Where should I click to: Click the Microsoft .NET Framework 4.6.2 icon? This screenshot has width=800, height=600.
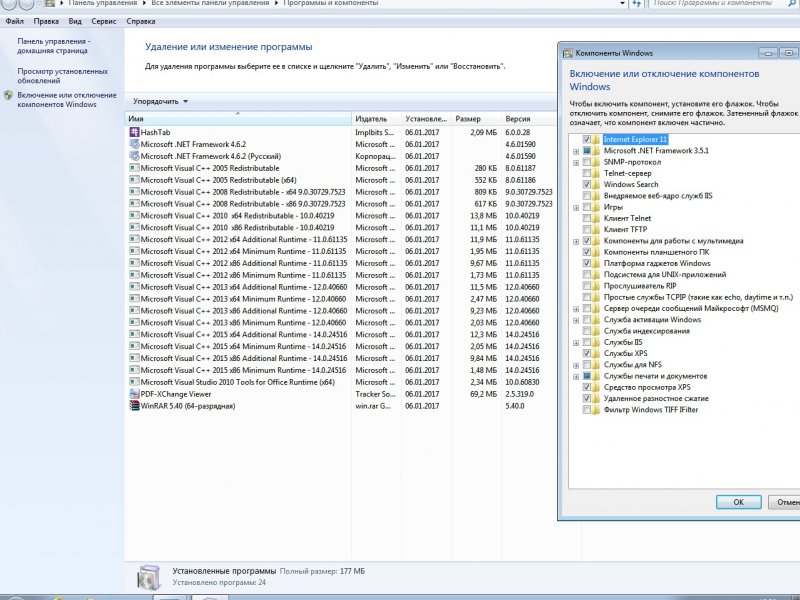click(x=134, y=144)
